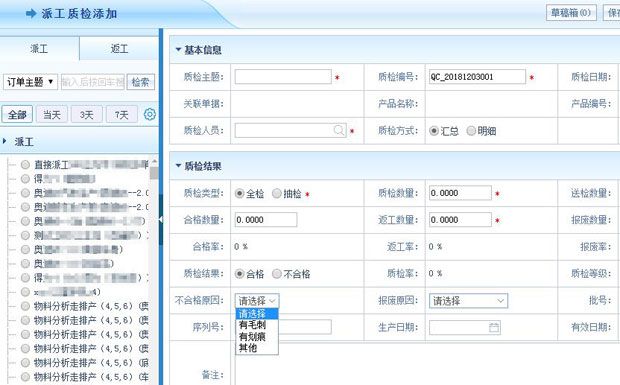Select last 物料分析走排产 row radio
Image resolution: width=620 pixels, height=385 pixels.
tap(25, 377)
